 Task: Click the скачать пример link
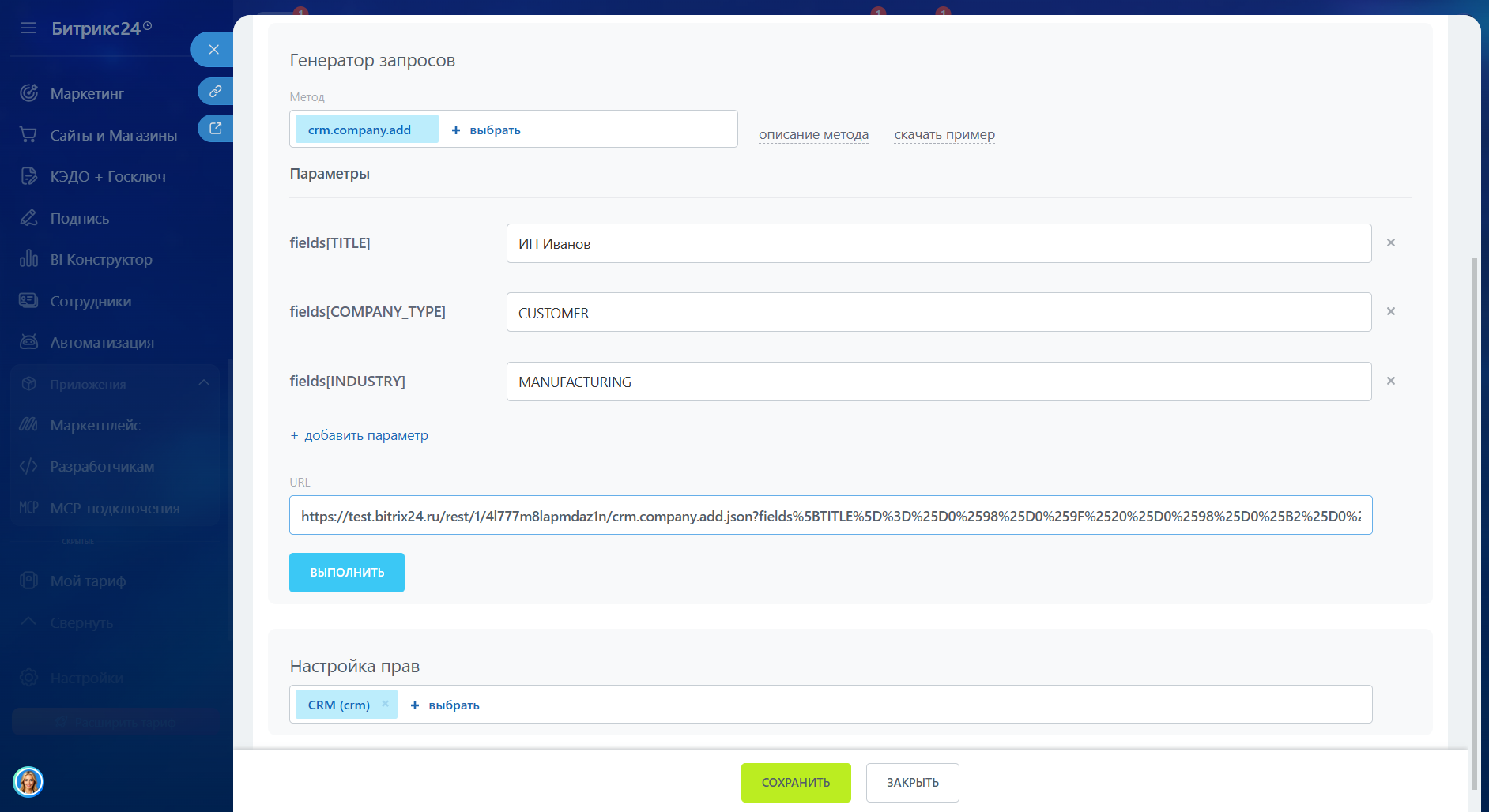944,134
